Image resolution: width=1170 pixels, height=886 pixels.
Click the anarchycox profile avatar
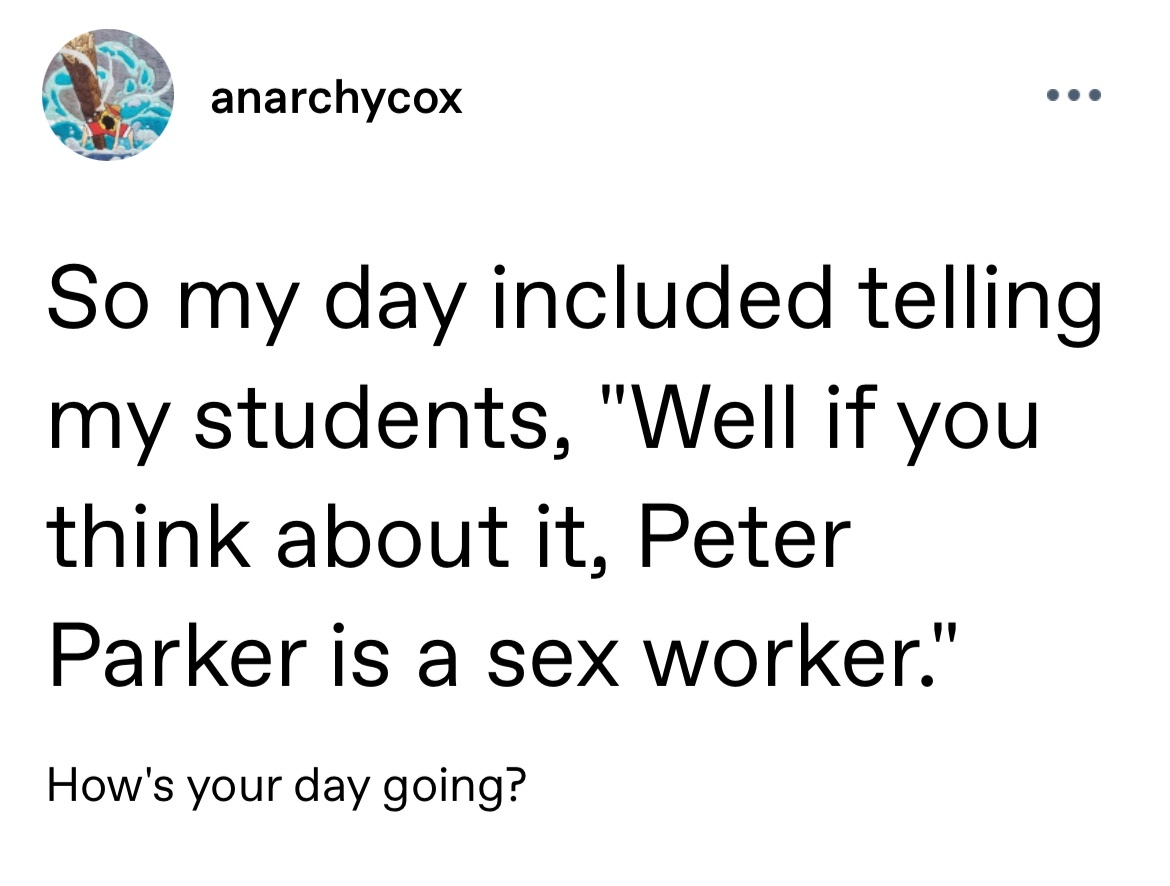click(107, 95)
